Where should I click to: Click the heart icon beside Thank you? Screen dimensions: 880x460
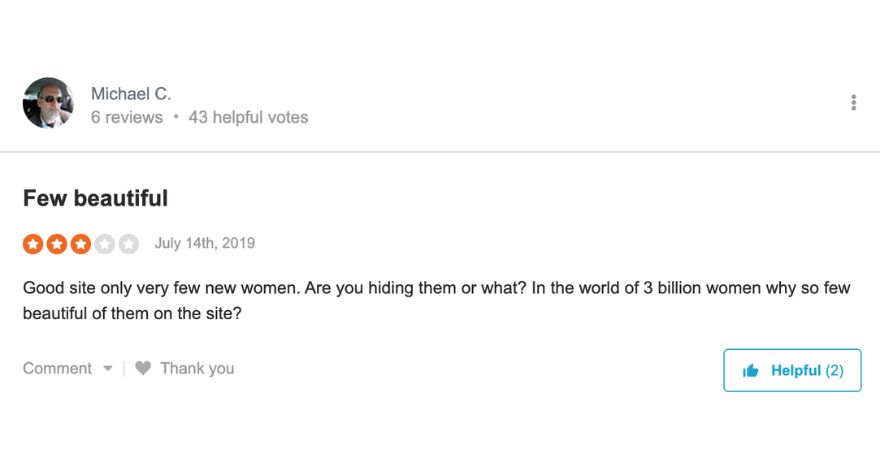click(143, 368)
